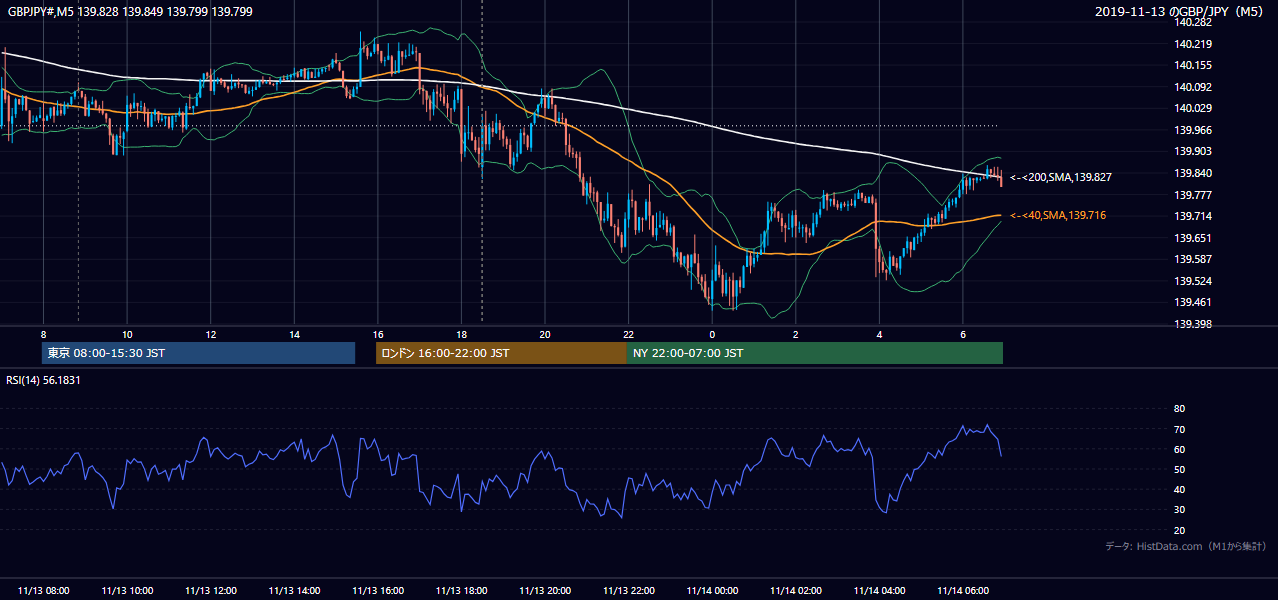
Task: Click price level 139.398 on the axis
Action: click(1191, 324)
